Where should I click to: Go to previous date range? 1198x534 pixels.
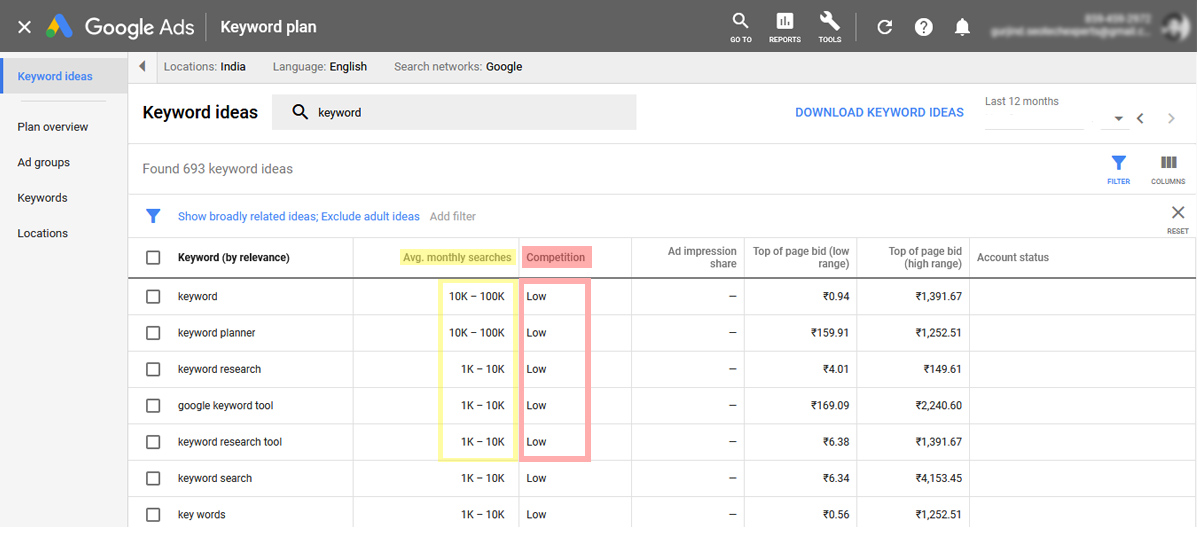1140,118
